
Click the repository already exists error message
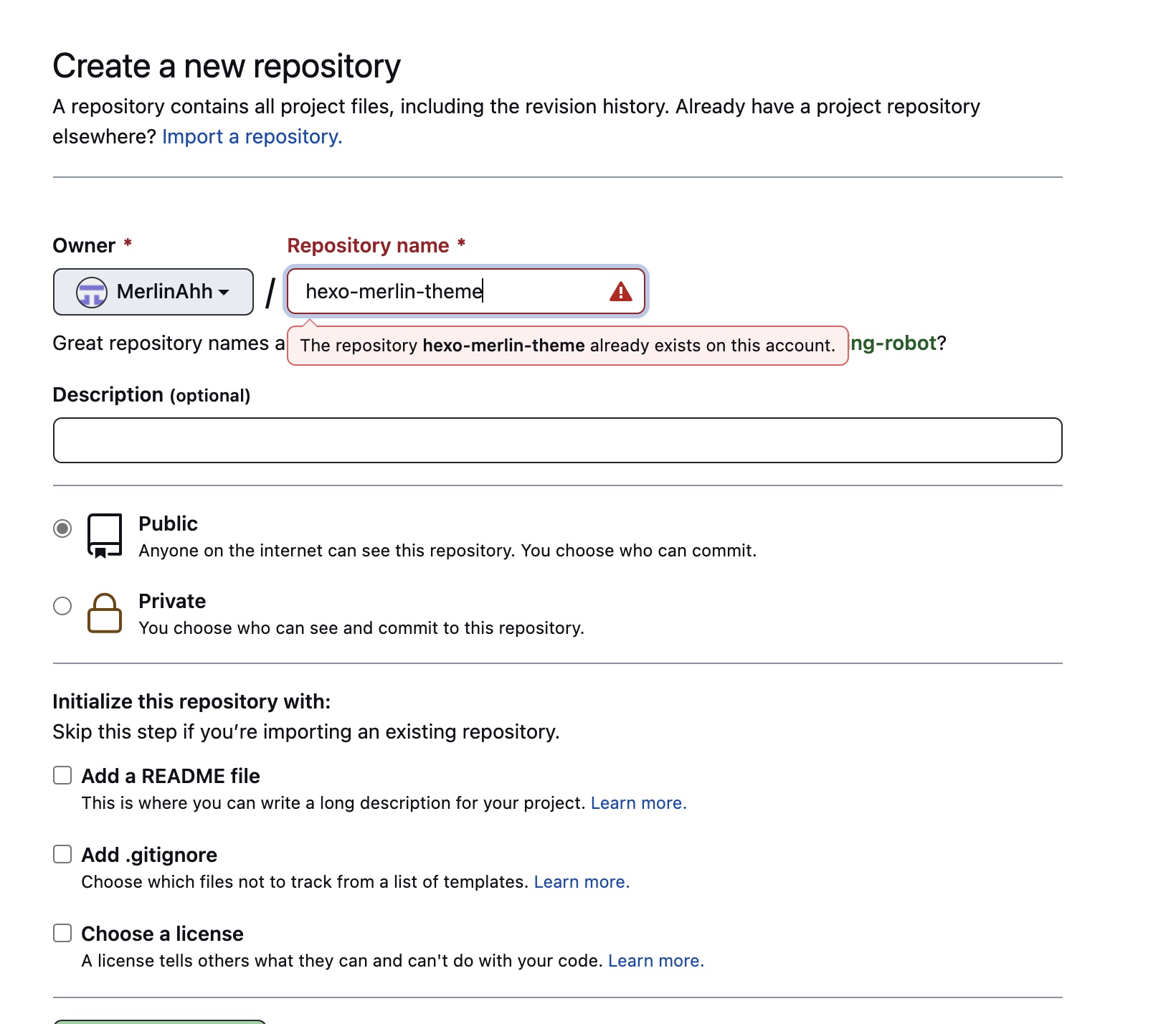pyautogui.click(x=567, y=346)
